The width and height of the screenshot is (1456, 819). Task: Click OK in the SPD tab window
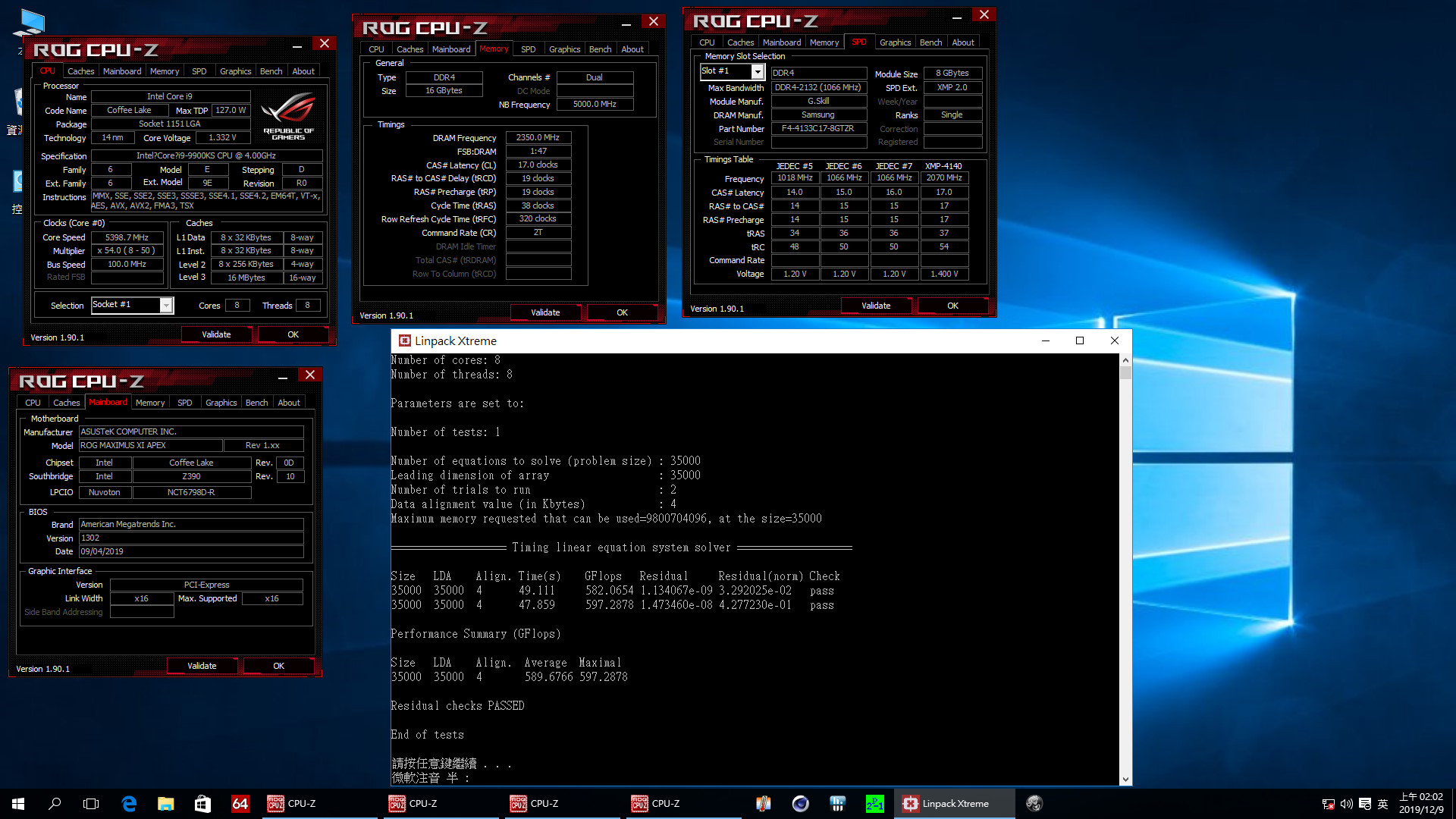pyautogui.click(x=952, y=306)
